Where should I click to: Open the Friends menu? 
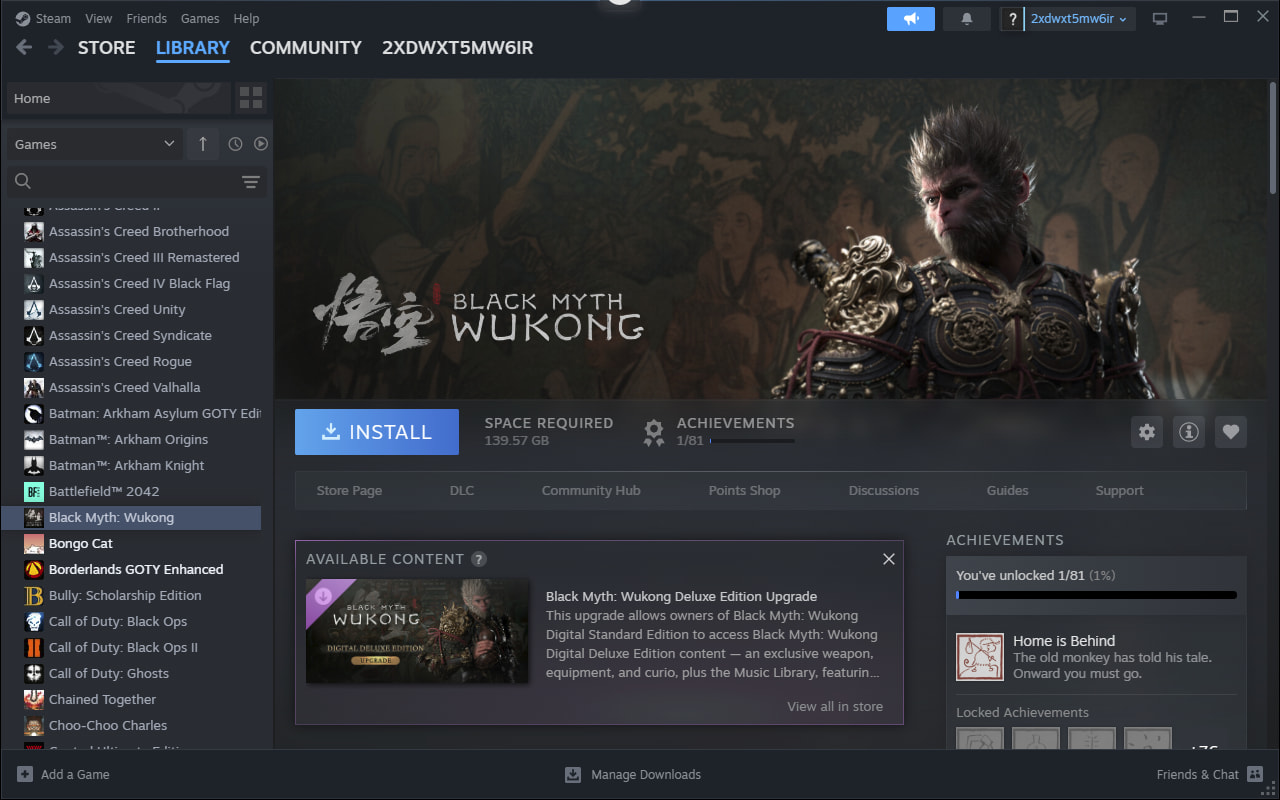tap(147, 18)
